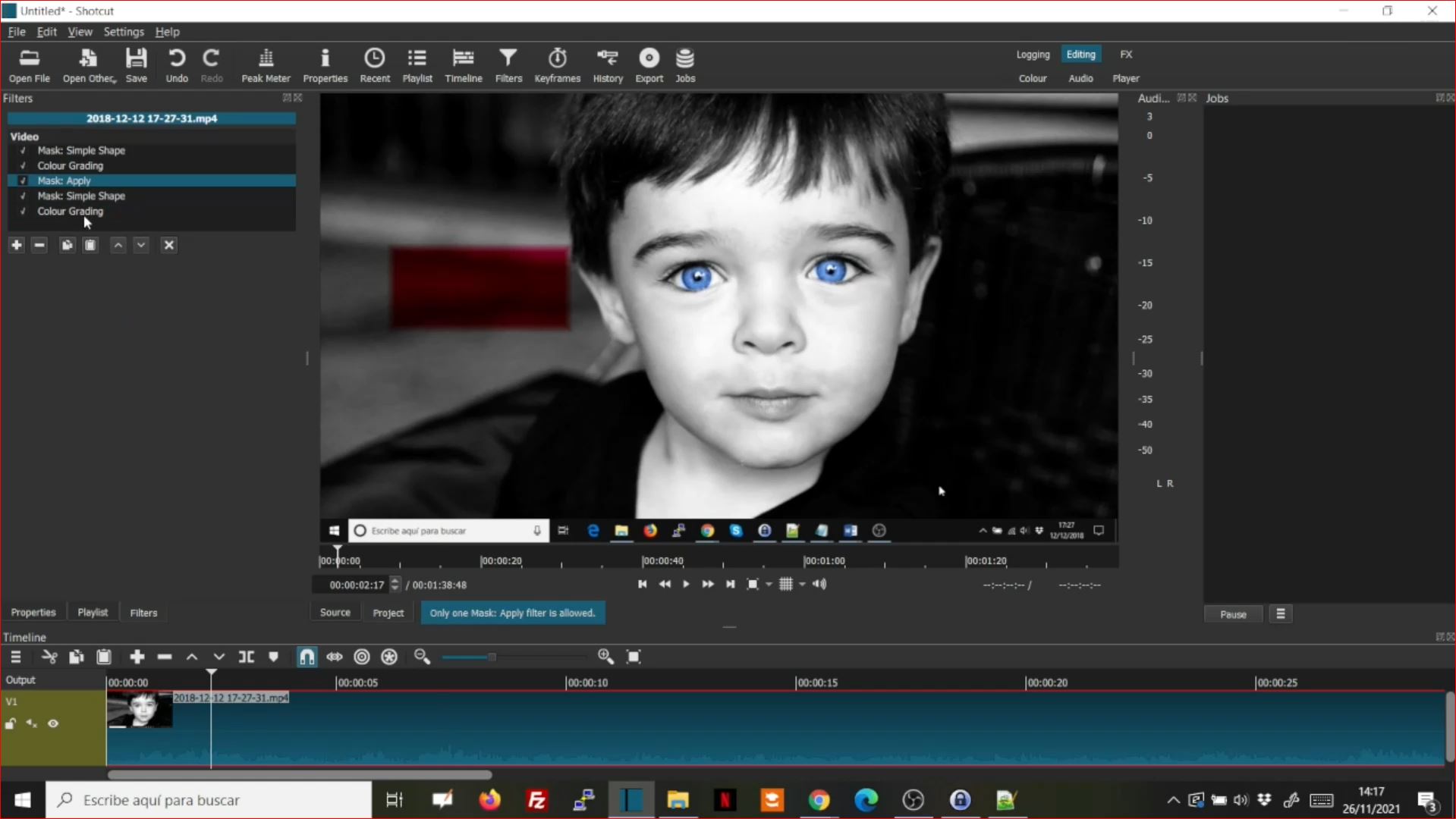Image resolution: width=1456 pixels, height=819 pixels.
Task: Adjust the timeline zoom slider
Action: [x=492, y=657]
